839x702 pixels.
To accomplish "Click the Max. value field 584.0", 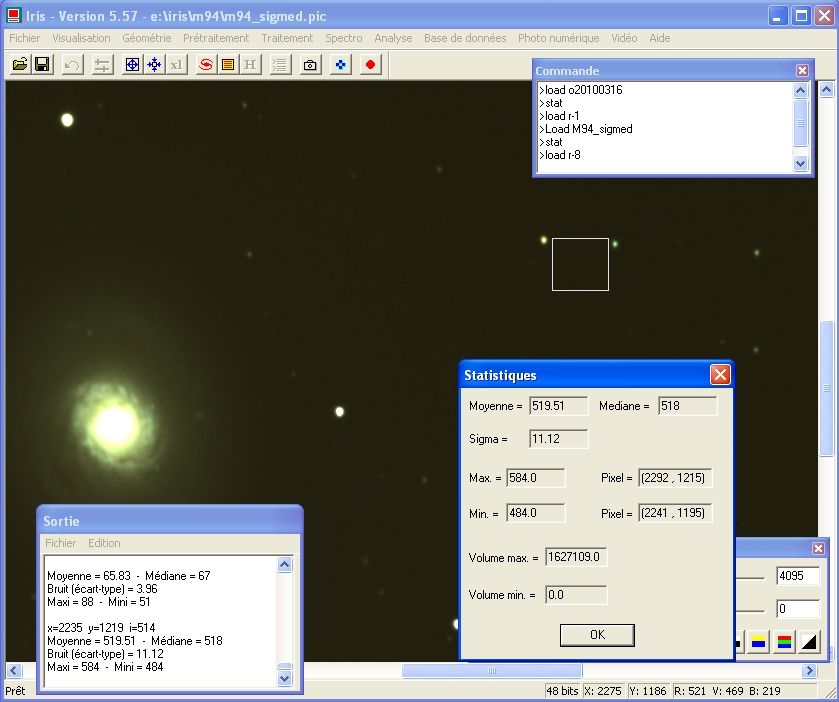I will [536, 478].
